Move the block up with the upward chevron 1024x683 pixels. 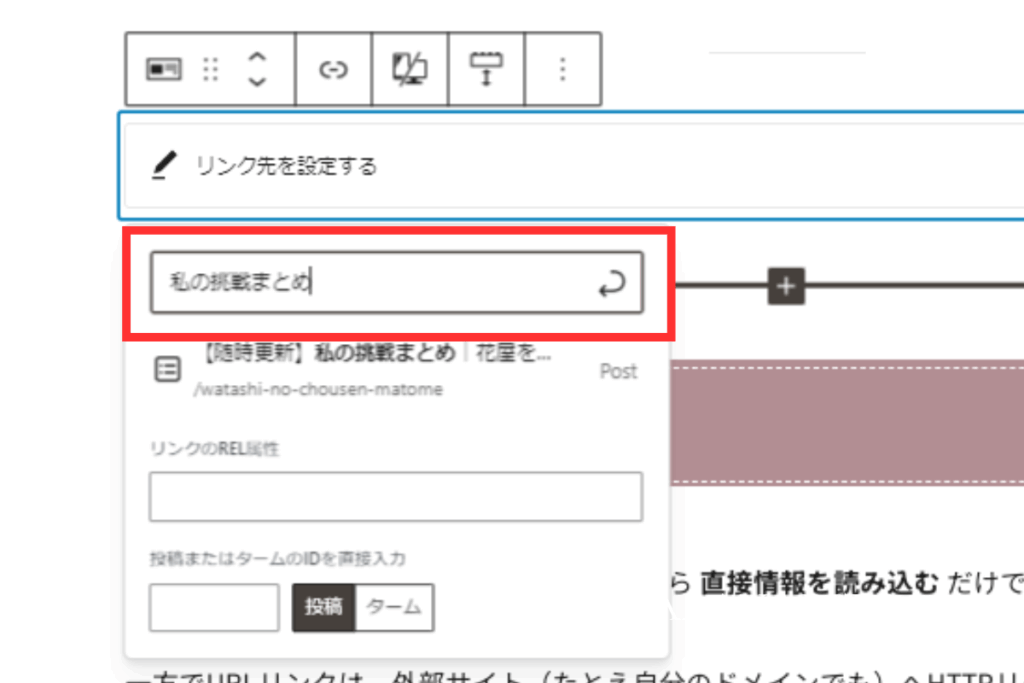tap(256, 57)
